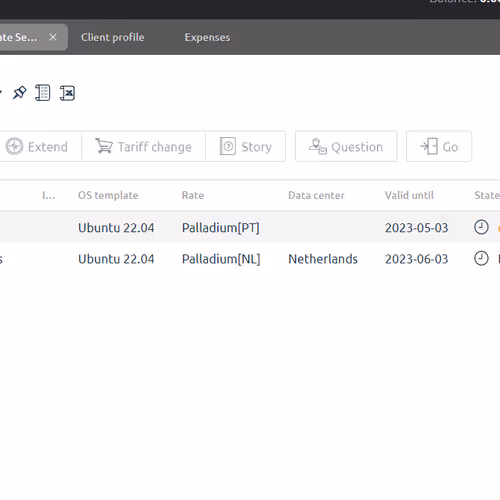Ask a Question about the service

346,146
